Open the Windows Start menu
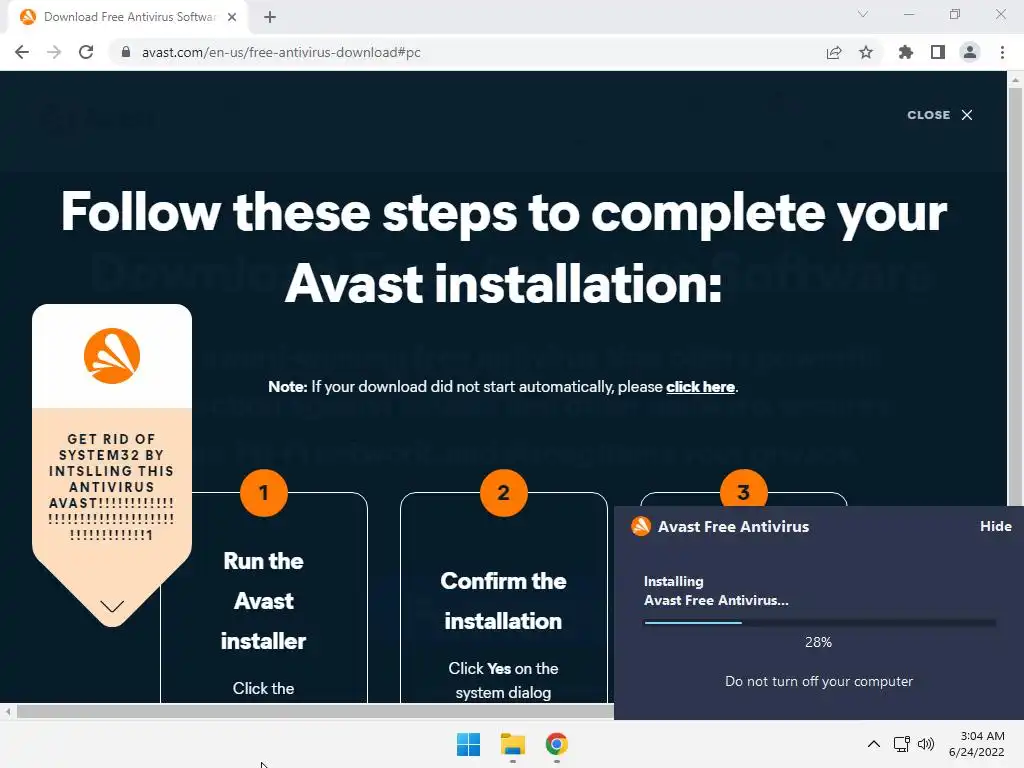Screen dimensions: 1024x768 coord(468,744)
